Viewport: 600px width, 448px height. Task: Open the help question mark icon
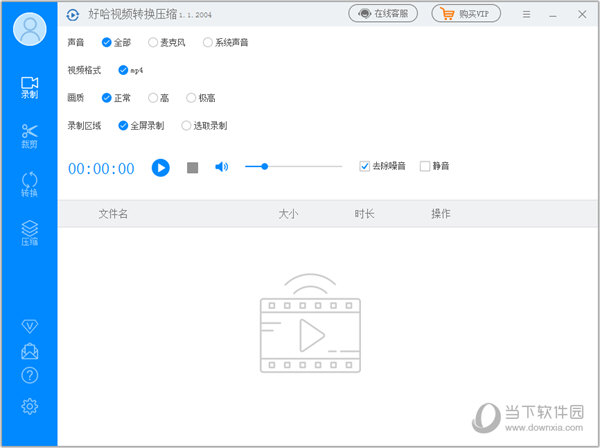(x=29, y=376)
